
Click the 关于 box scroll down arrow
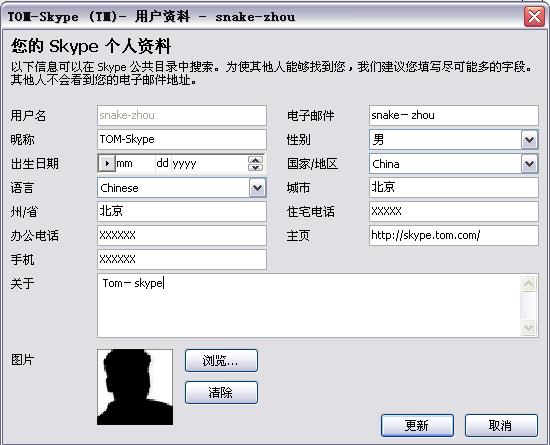pos(529,328)
